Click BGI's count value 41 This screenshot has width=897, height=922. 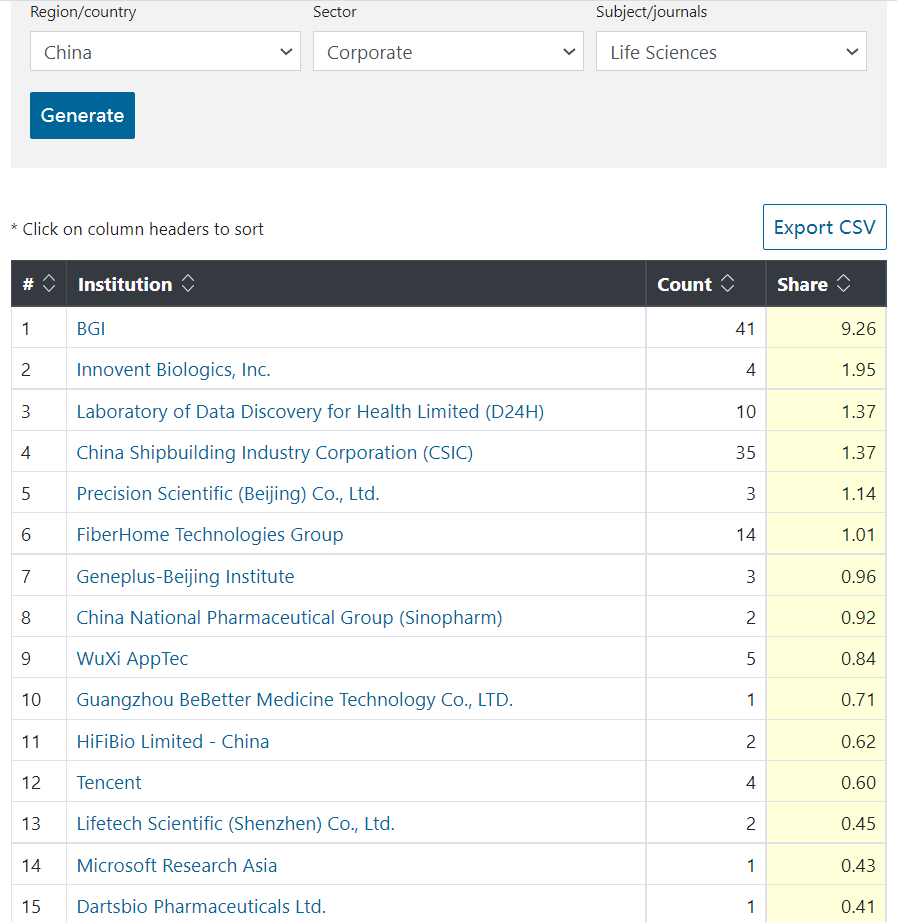tap(745, 329)
